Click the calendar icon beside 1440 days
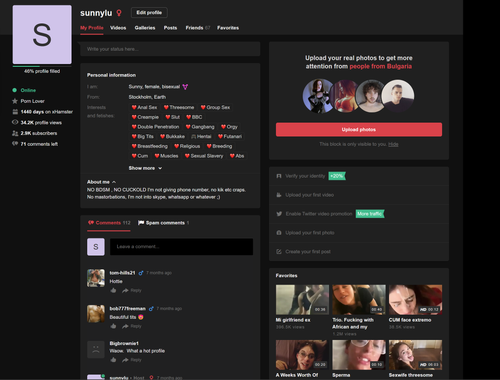 (15, 112)
